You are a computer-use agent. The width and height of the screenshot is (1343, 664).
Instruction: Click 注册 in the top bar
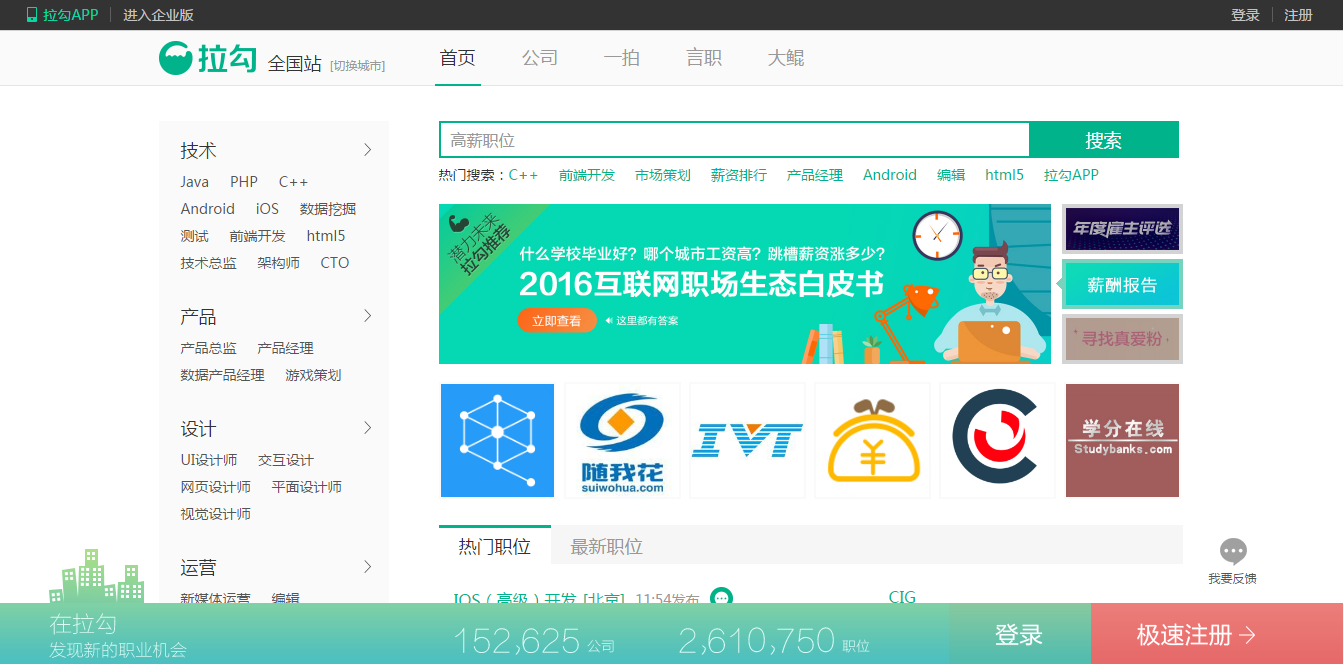click(1298, 15)
